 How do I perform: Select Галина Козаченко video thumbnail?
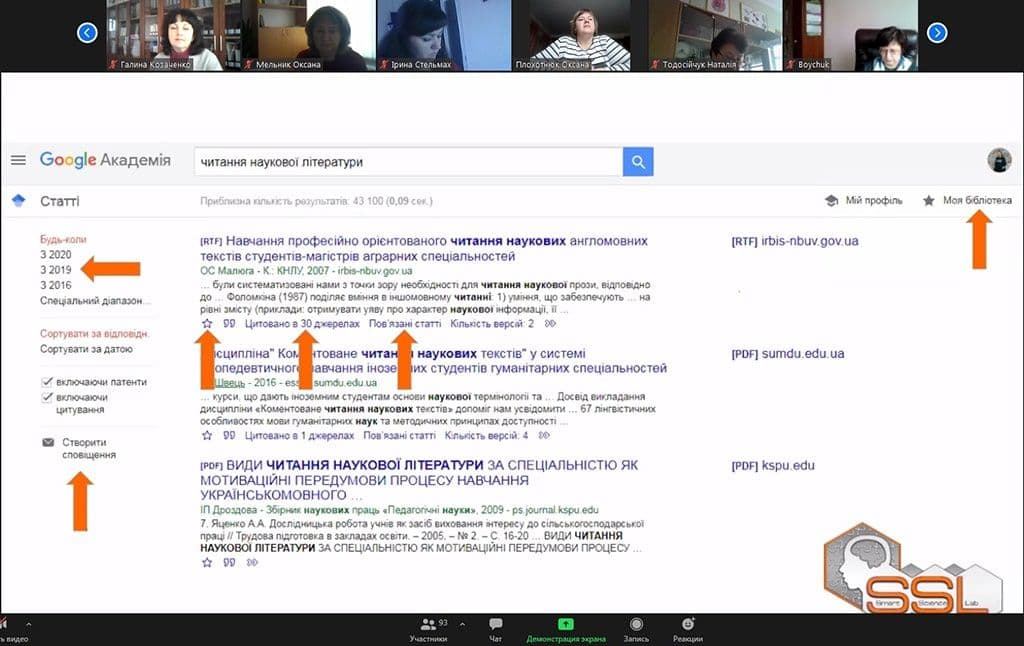coord(174,35)
